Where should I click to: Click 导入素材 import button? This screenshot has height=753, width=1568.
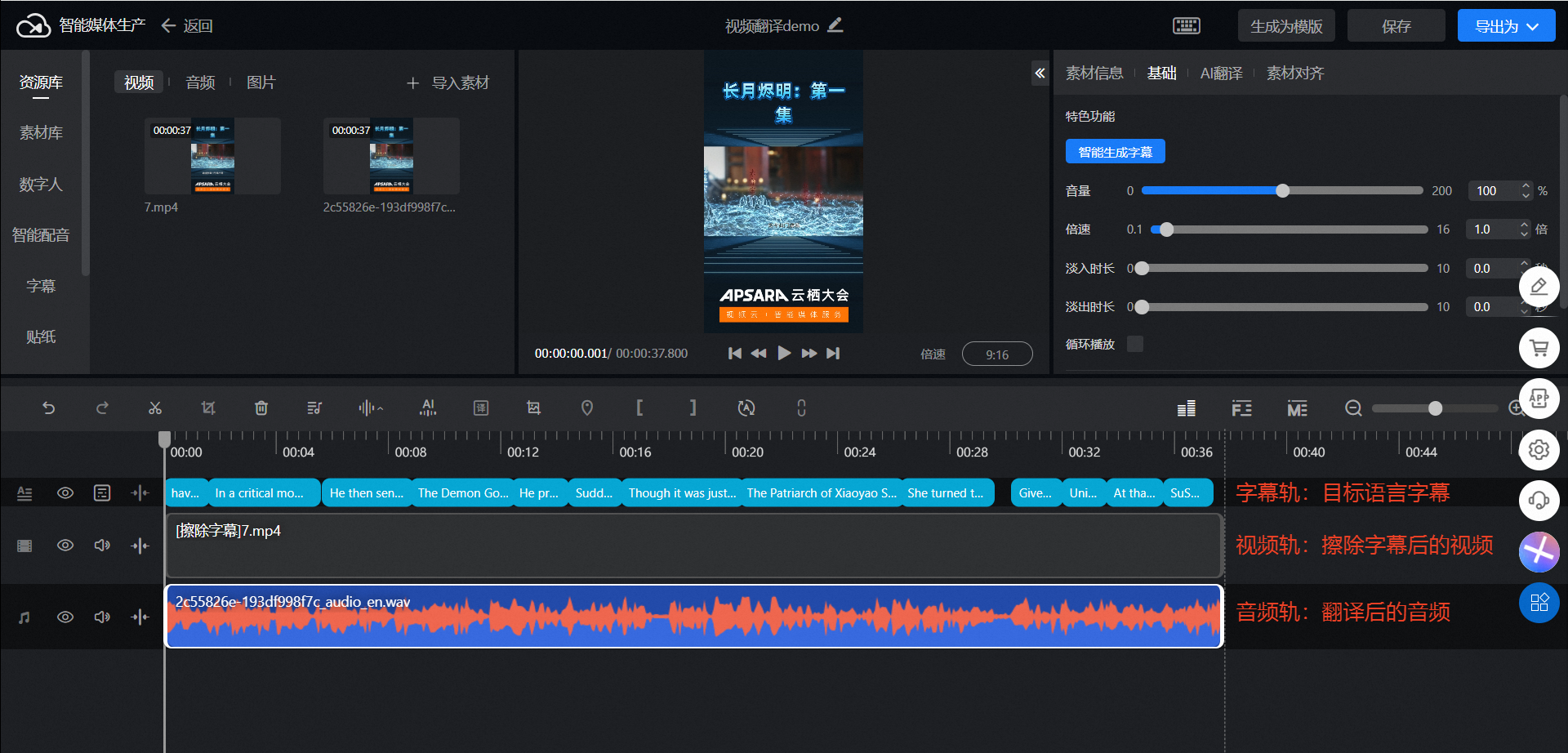click(448, 82)
